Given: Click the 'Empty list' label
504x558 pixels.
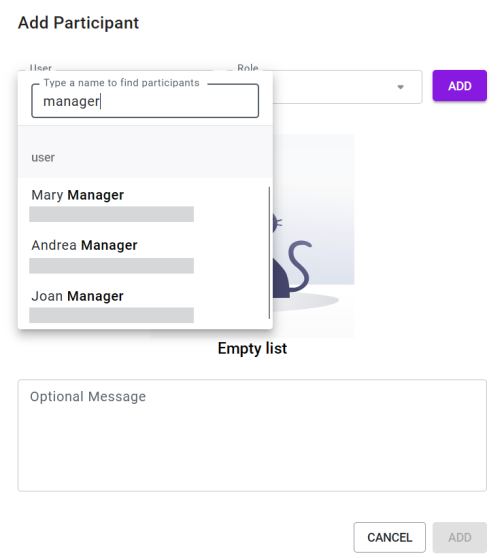Looking at the screenshot, I should (x=252, y=348).
